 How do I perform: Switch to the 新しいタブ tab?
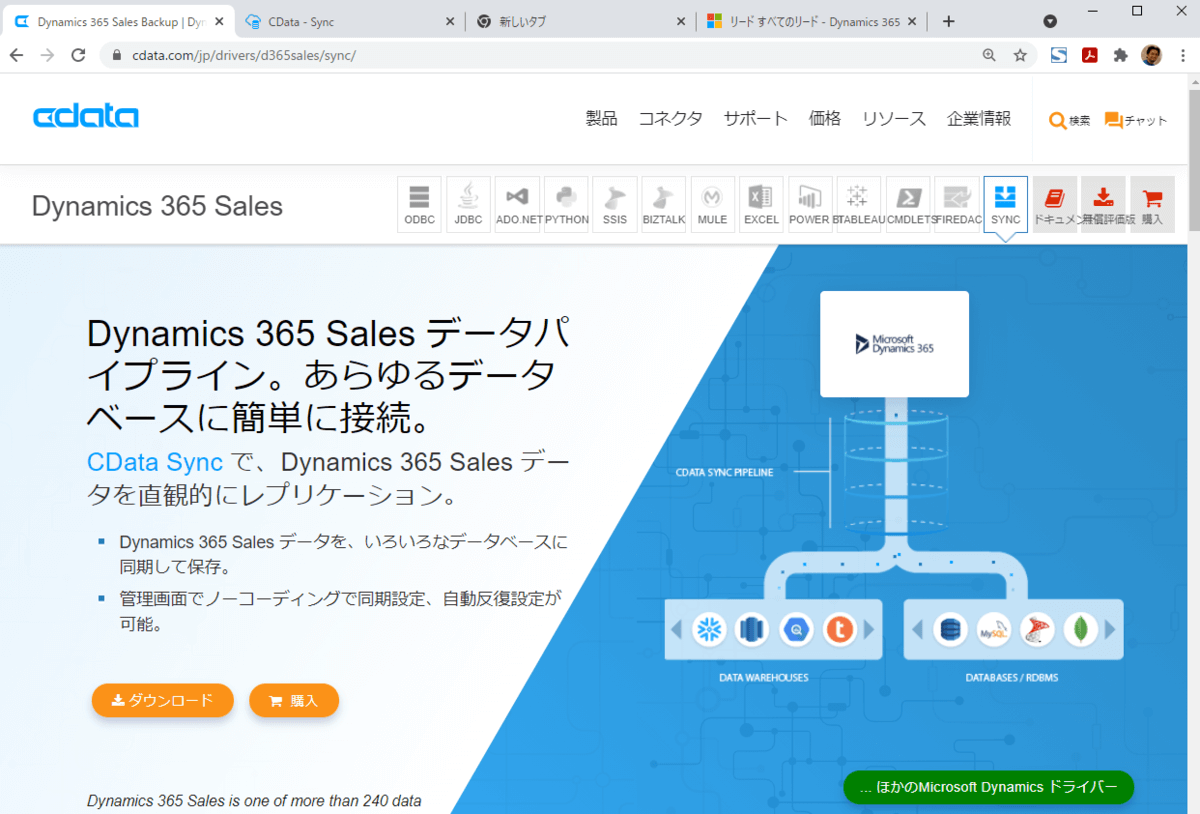[580, 21]
